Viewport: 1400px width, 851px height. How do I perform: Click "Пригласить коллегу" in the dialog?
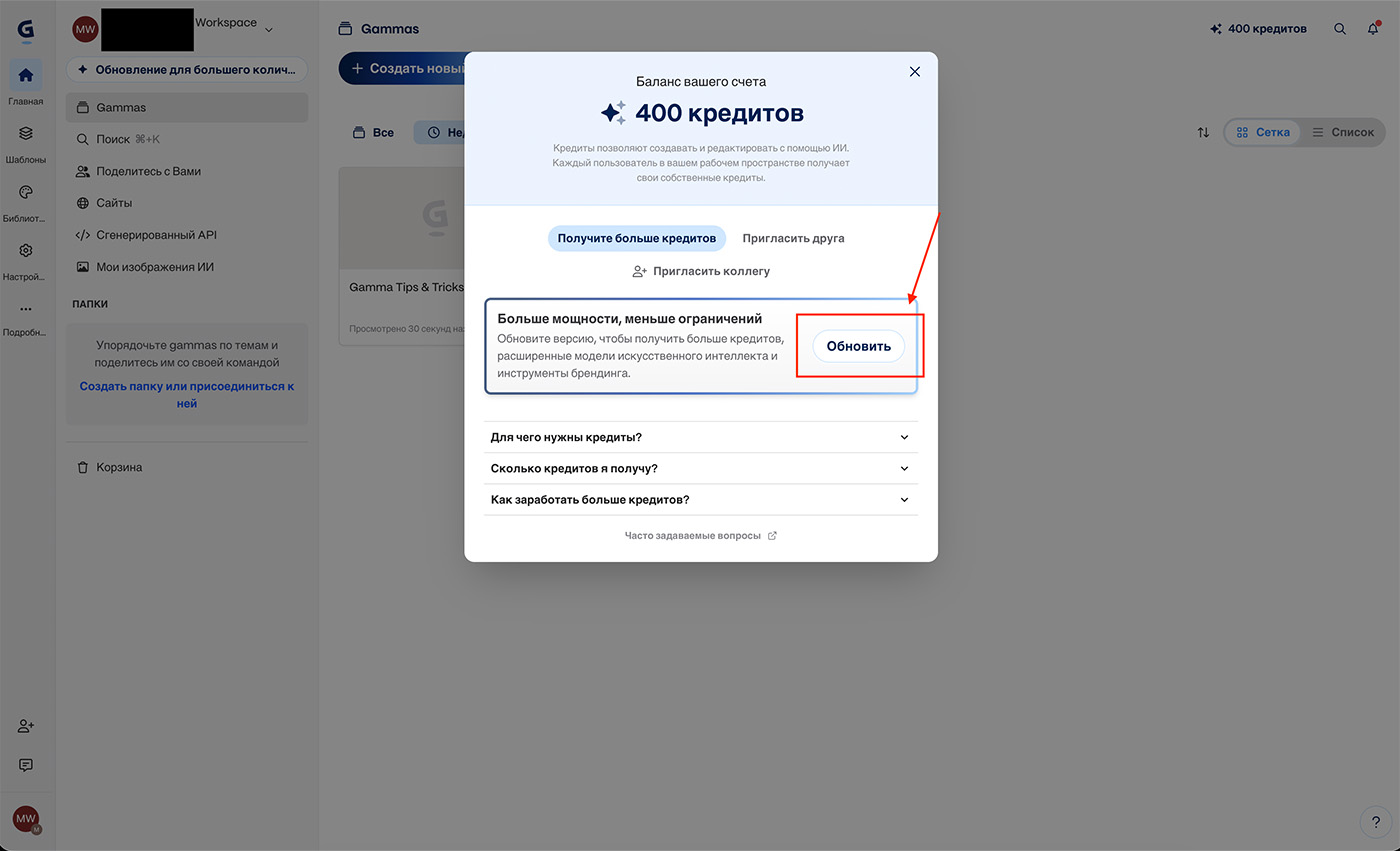tap(701, 271)
